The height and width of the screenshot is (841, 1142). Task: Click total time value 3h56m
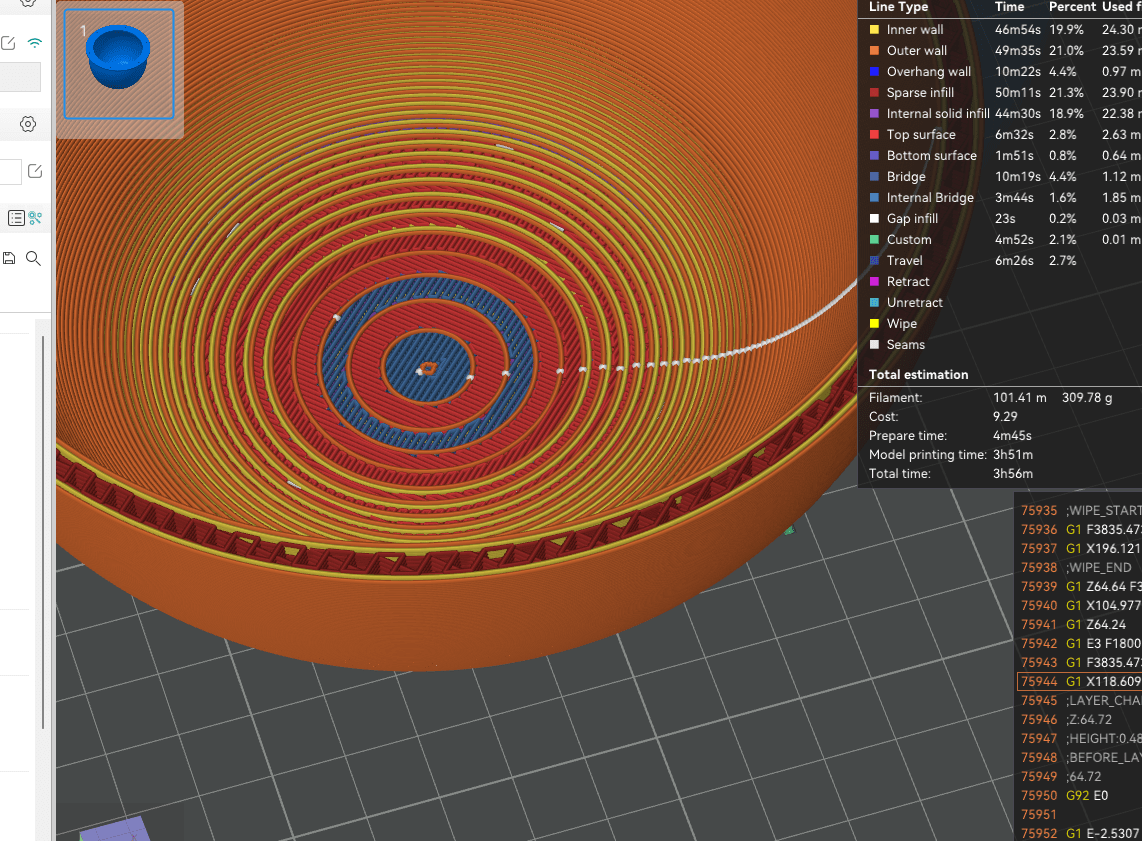tap(1012, 474)
